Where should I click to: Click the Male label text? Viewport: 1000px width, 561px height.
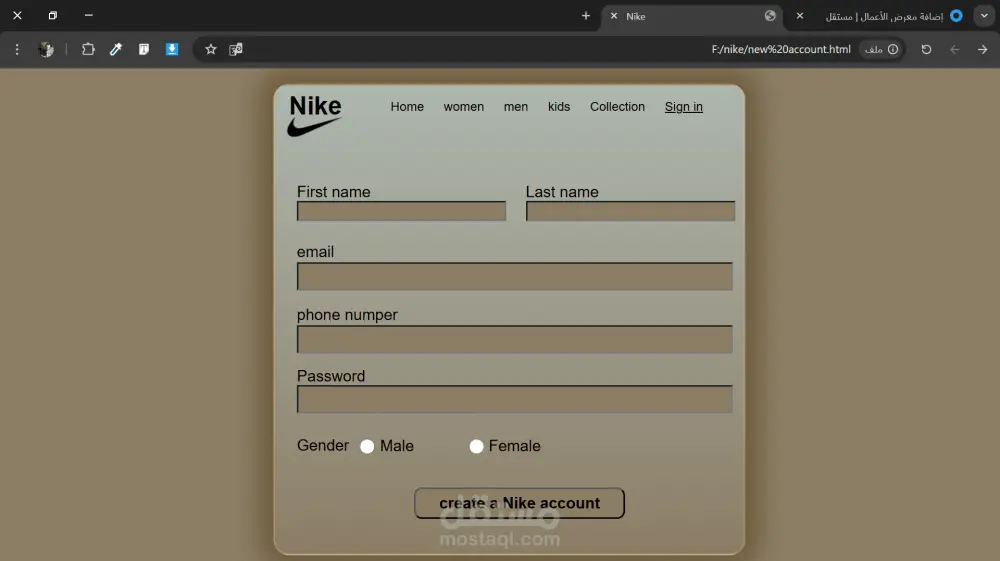pos(397,446)
